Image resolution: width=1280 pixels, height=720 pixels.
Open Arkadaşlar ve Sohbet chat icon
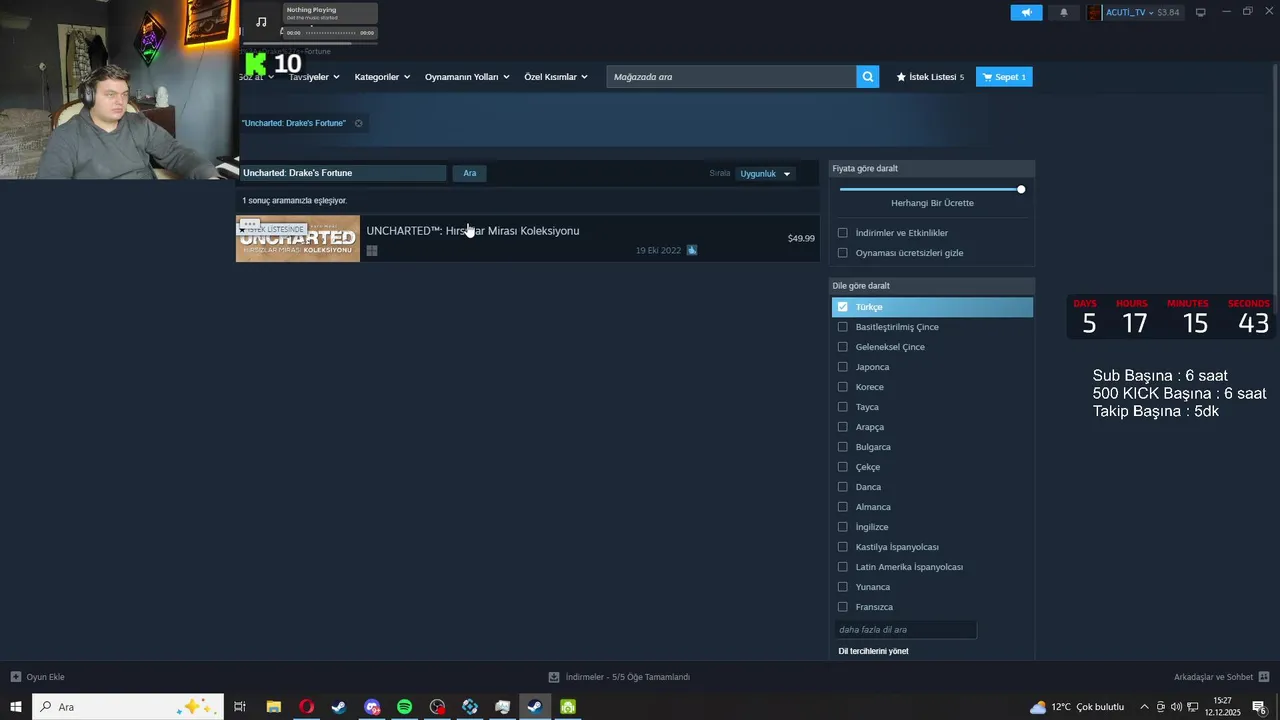[1264, 677]
